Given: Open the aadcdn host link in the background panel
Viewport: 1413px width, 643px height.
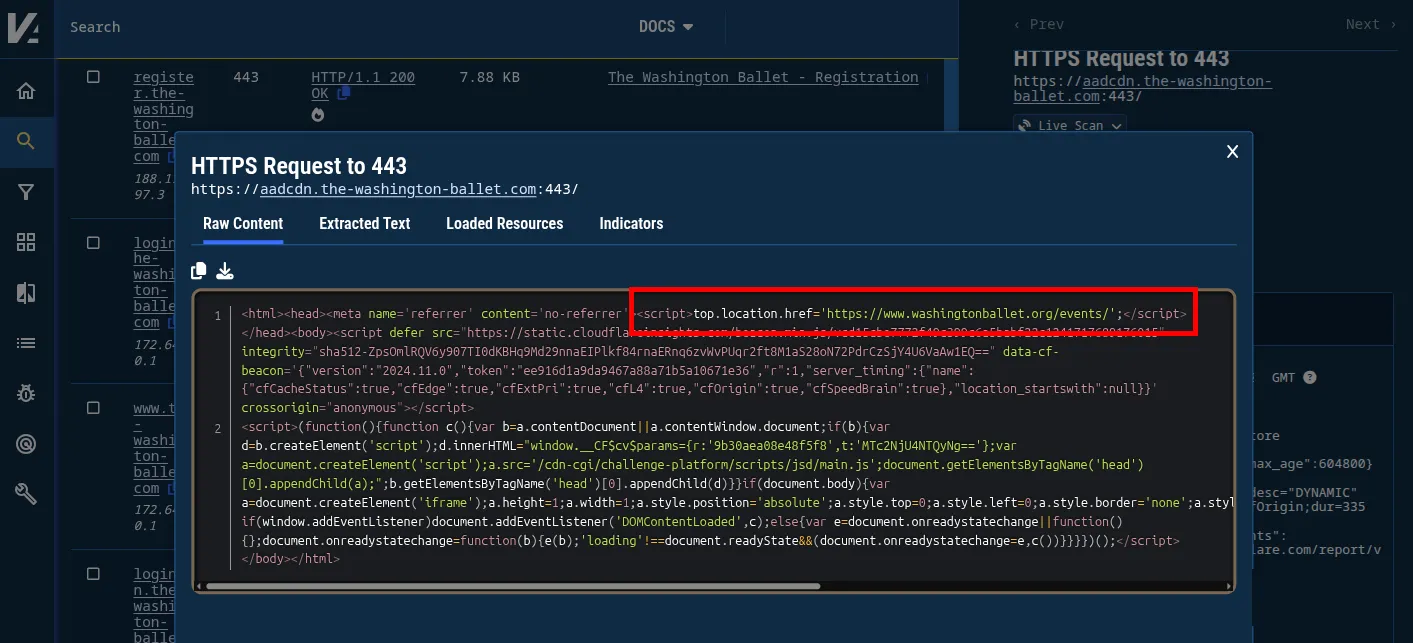Looking at the screenshot, I should [1143, 89].
